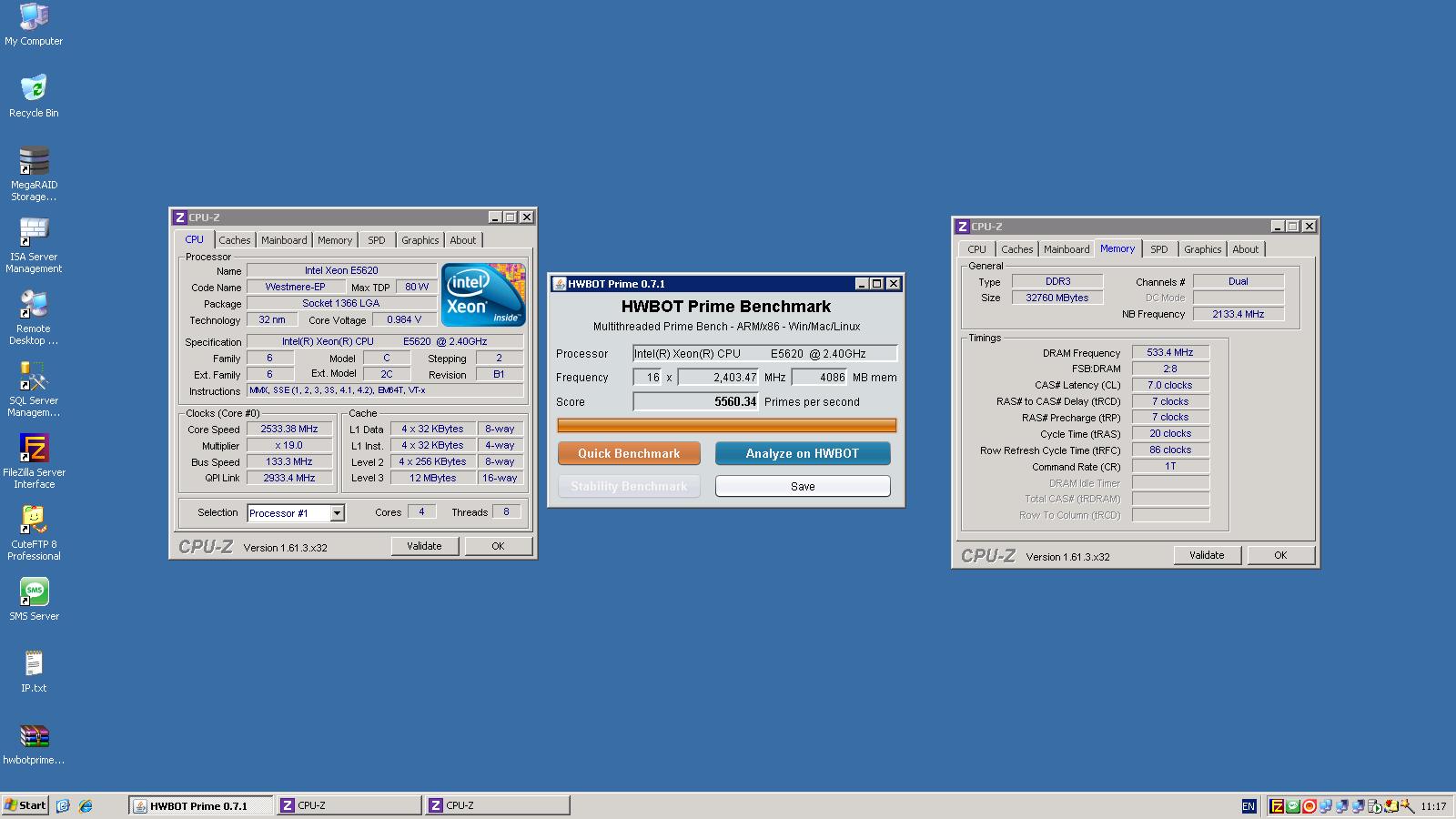Click the orange benchmark progress bar

(726, 425)
